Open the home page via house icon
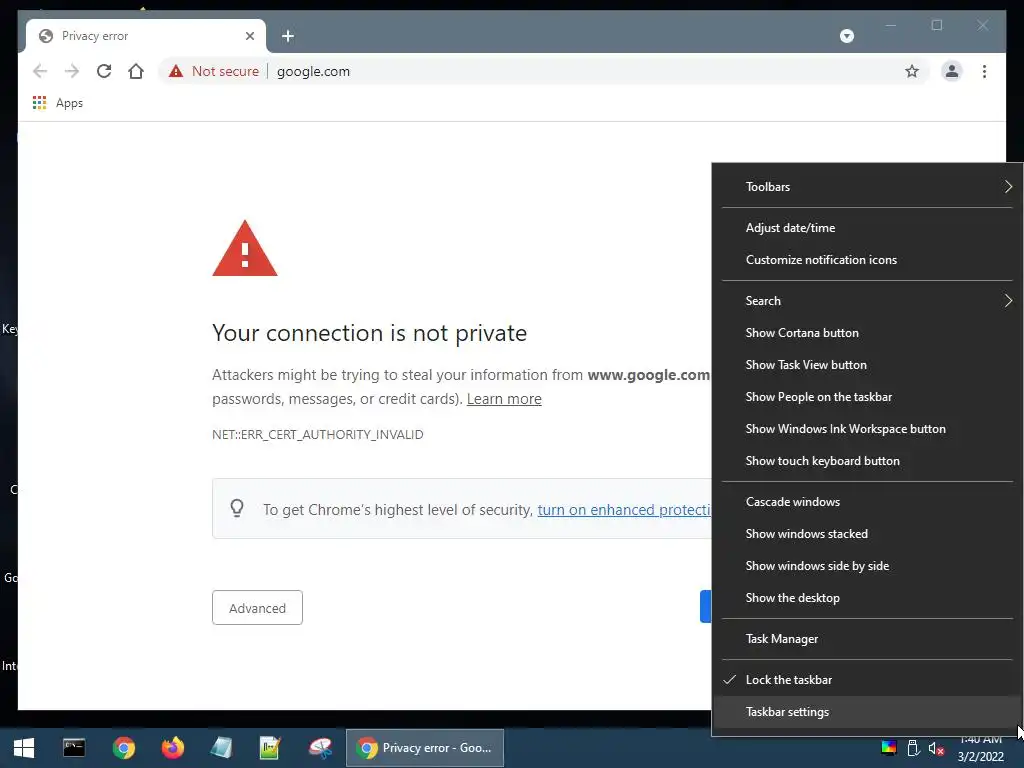 click(x=136, y=71)
